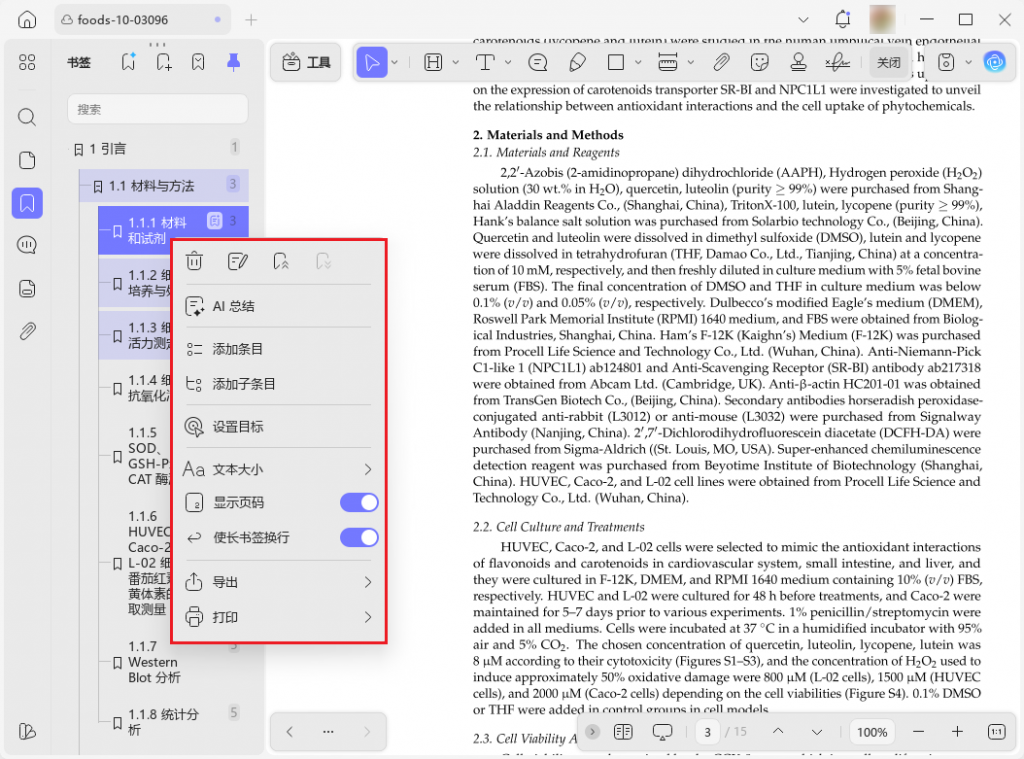Open the search panel in left sidebar
Image resolution: width=1024 pixels, height=759 pixels.
(x=27, y=117)
